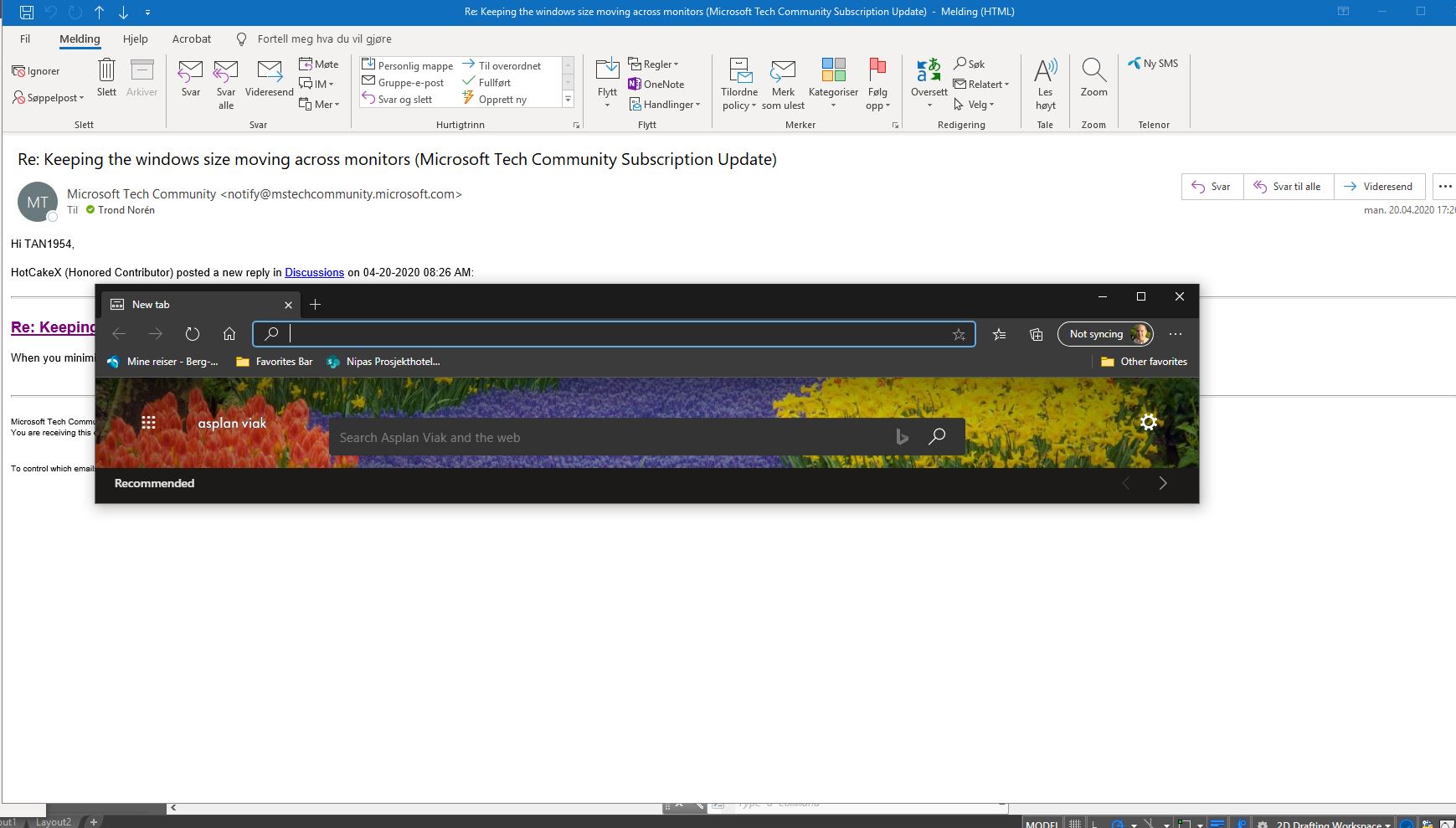Click the Edge address bar field
The height and width of the screenshot is (828, 1456).
pos(614,334)
